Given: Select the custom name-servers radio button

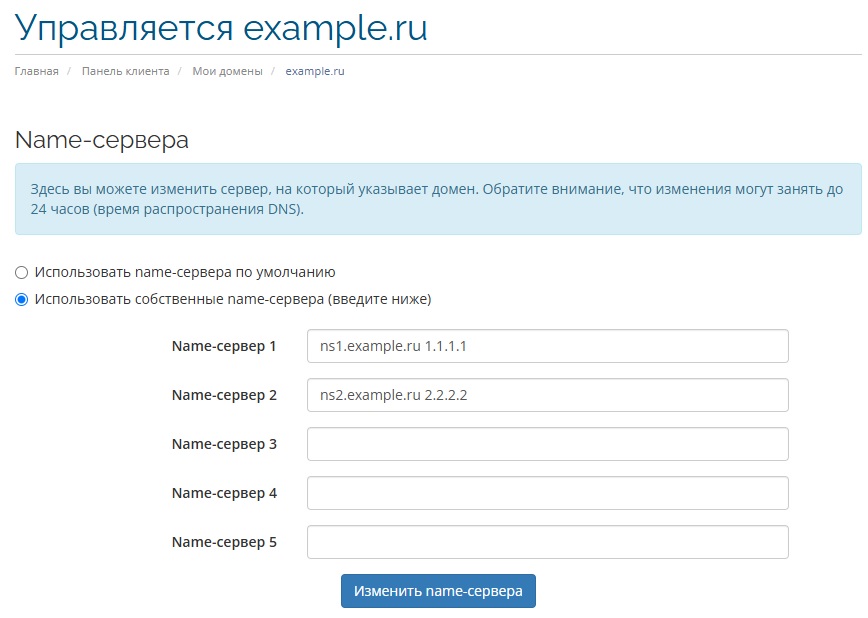Looking at the screenshot, I should tap(21, 300).
